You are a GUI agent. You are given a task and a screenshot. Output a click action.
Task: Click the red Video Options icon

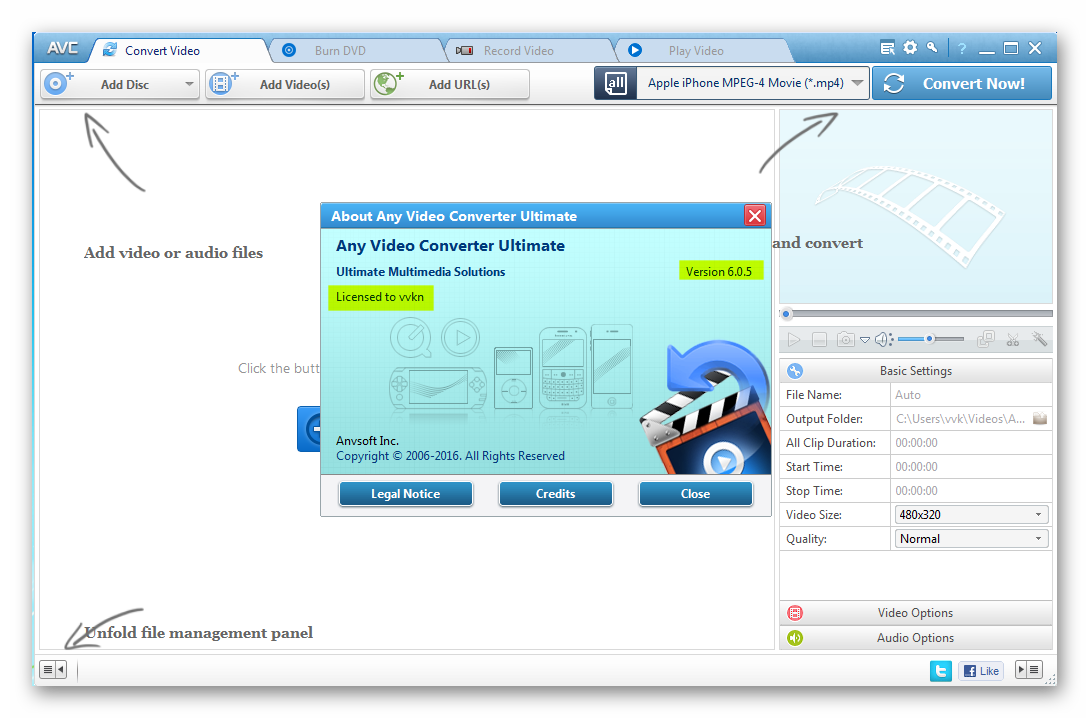tap(795, 613)
